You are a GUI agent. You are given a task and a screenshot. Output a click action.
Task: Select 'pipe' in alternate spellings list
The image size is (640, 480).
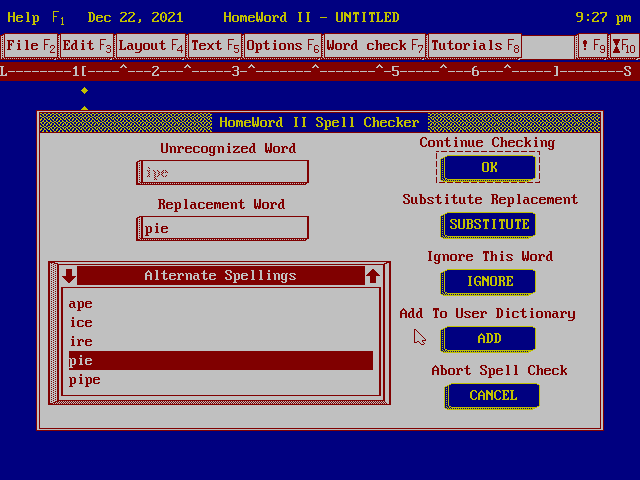(220, 380)
